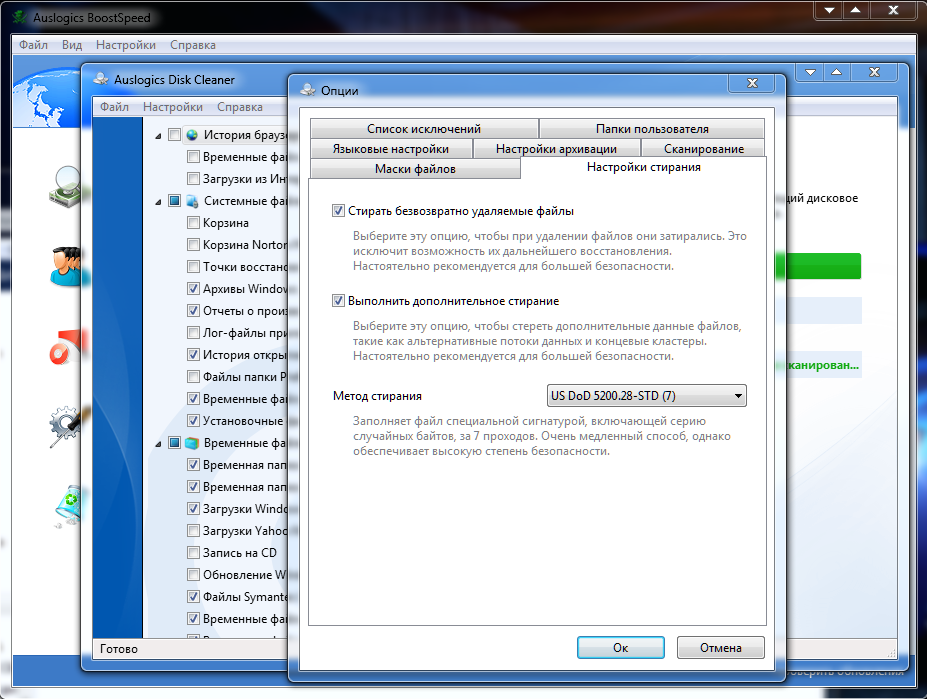
Task: Switch to Языковые настройки tab
Action: [x=391, y=148]
